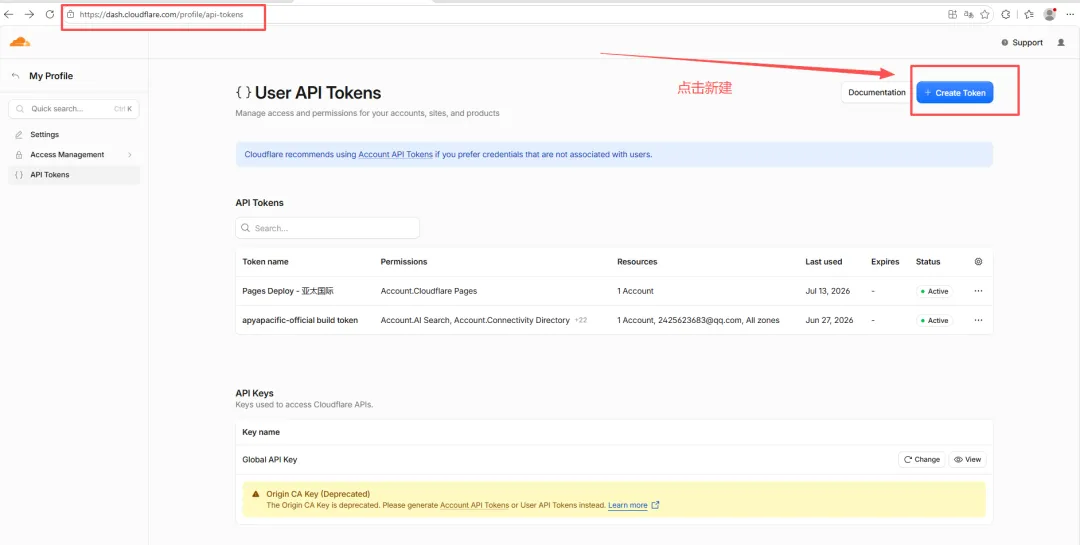
Task: Click back arrow beside My Profile
Action: click(x=16, y=76)
